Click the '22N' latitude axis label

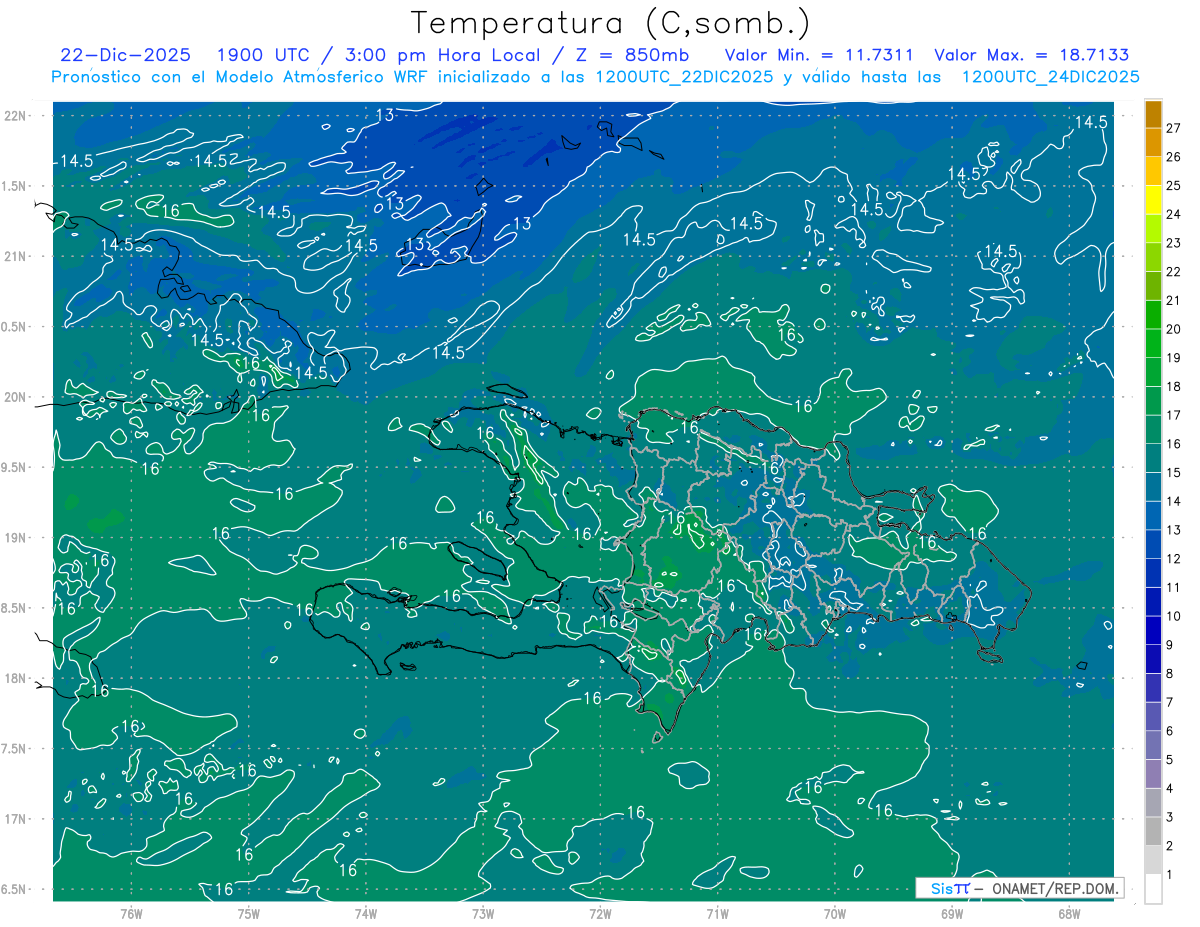click(x=16, y=116)
